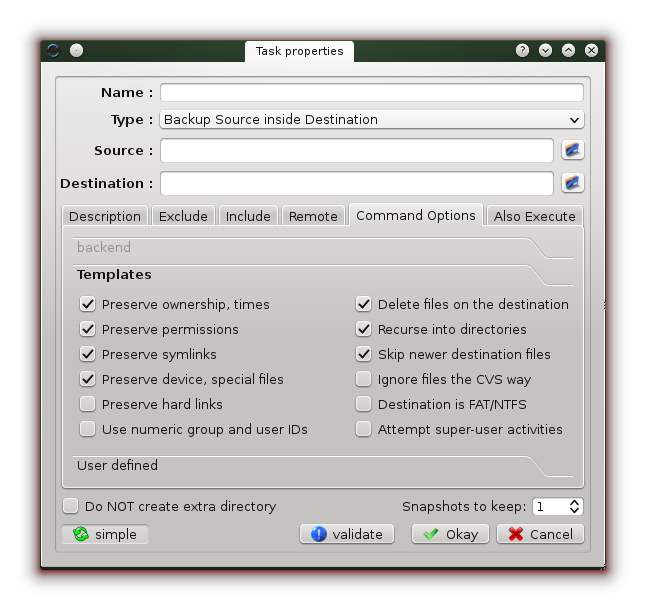Increase Snapshots to keep value
Viewport: 646px width, 610px height.
(574, 502)
